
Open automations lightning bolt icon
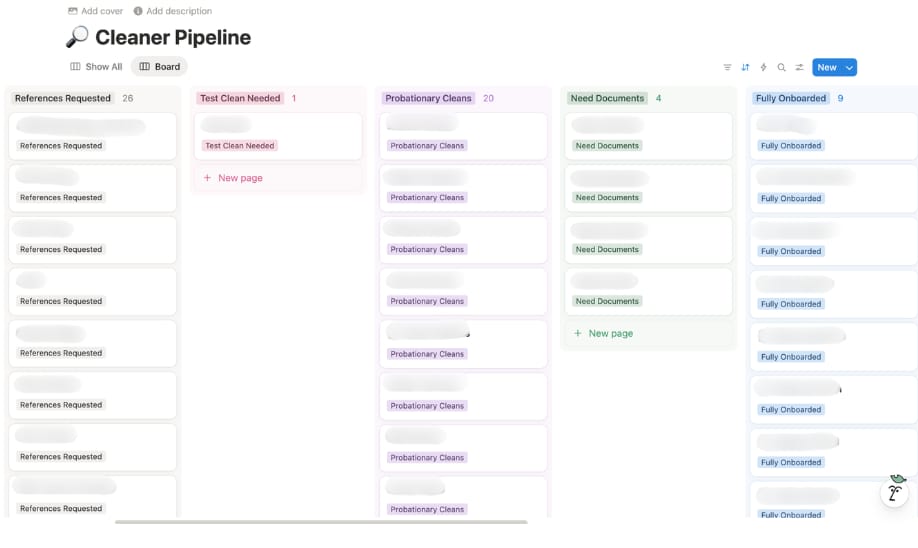tap(763, 68)
